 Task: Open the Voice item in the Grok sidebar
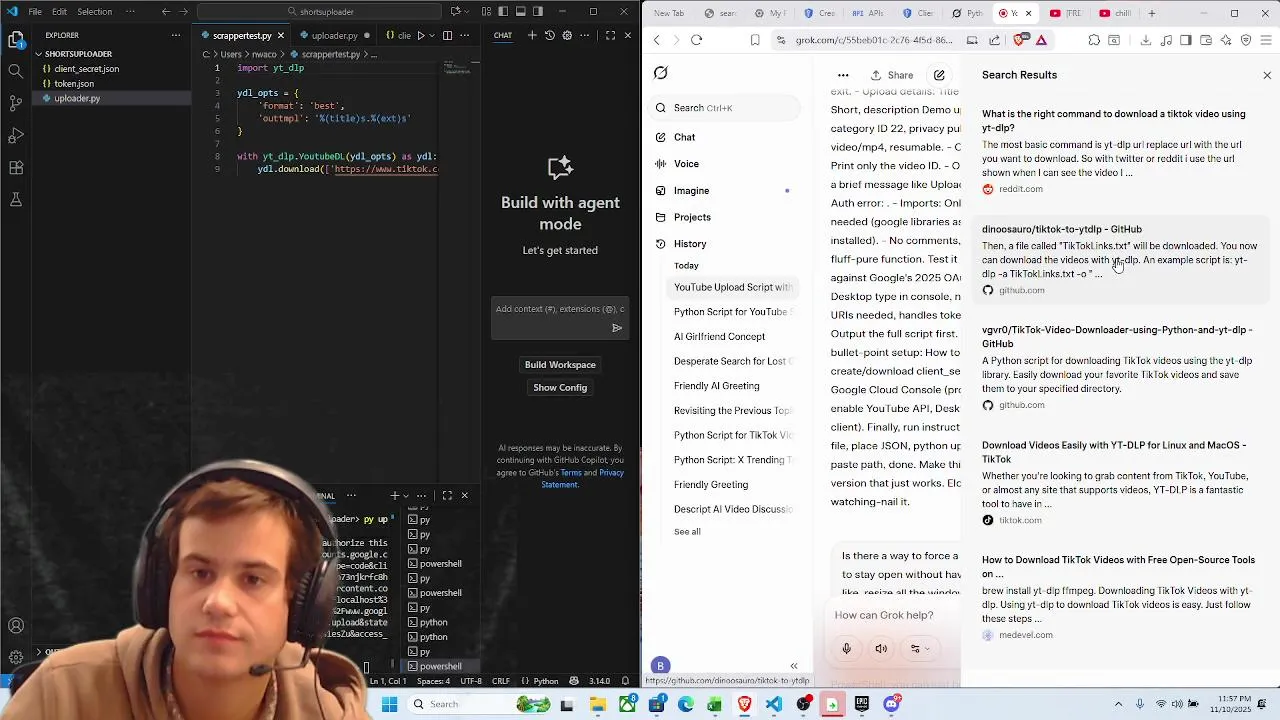pos(686,164)
